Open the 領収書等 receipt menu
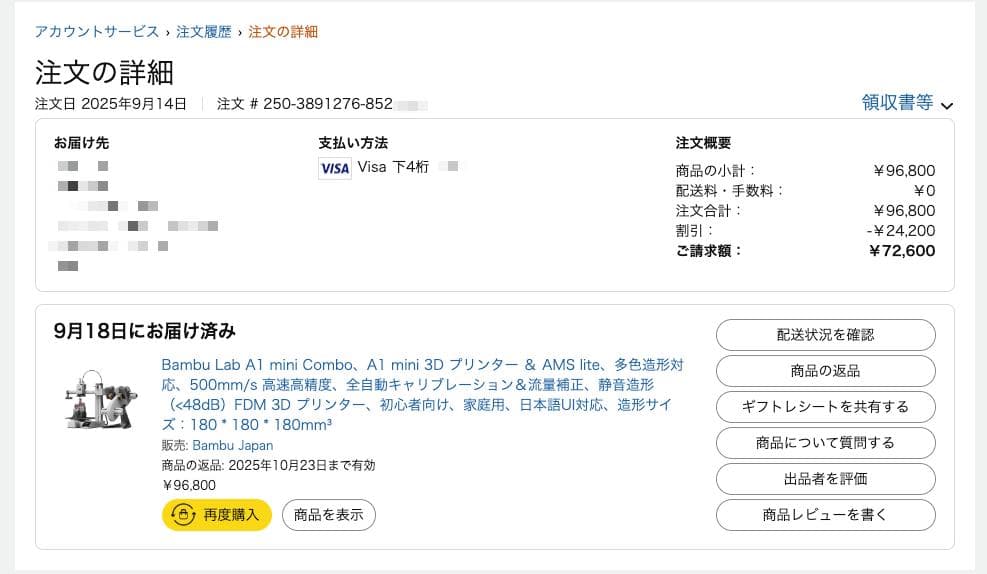 [x=897, y=102]
